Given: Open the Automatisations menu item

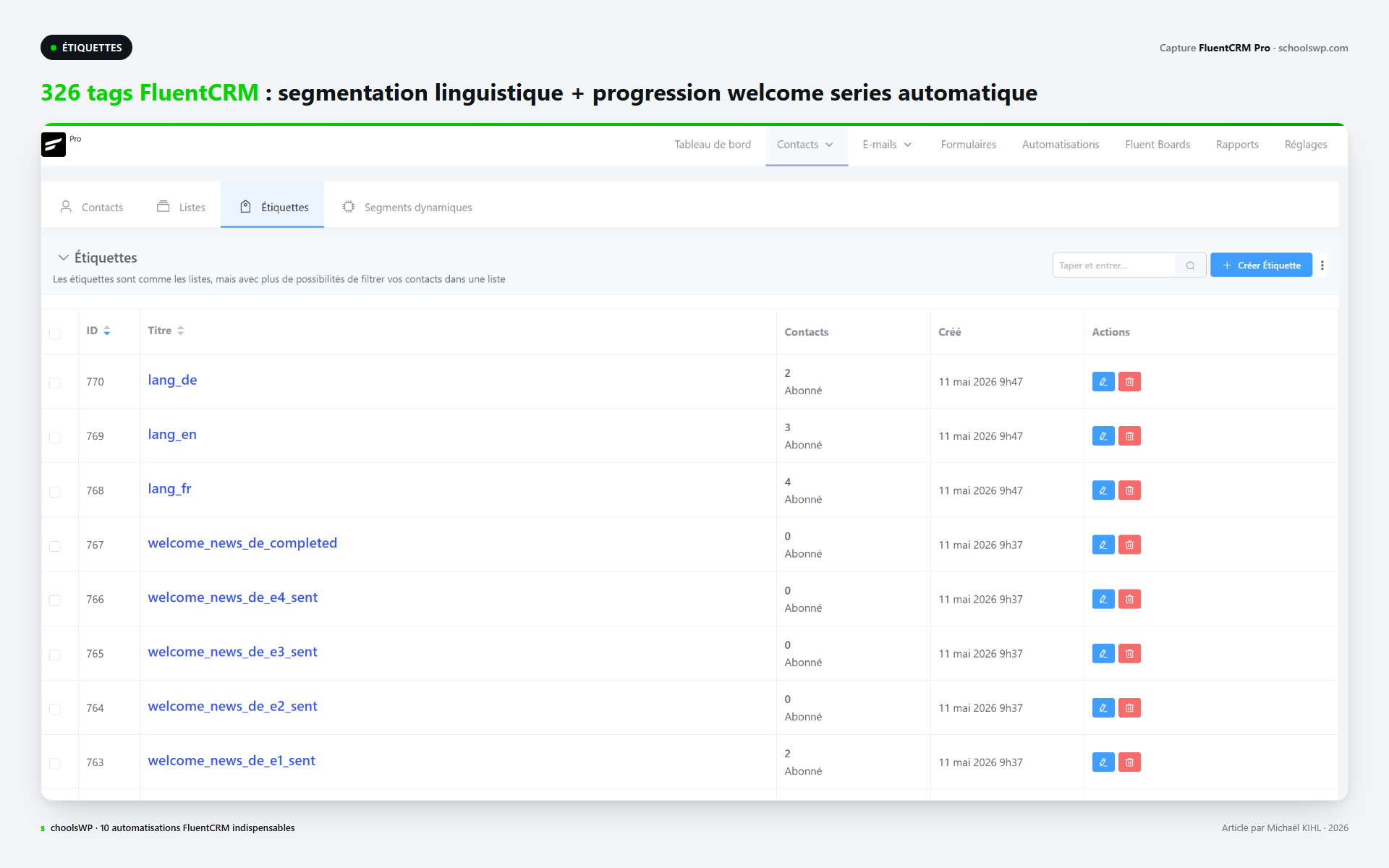Looking at the screenshot, I should click(1061, 145).
